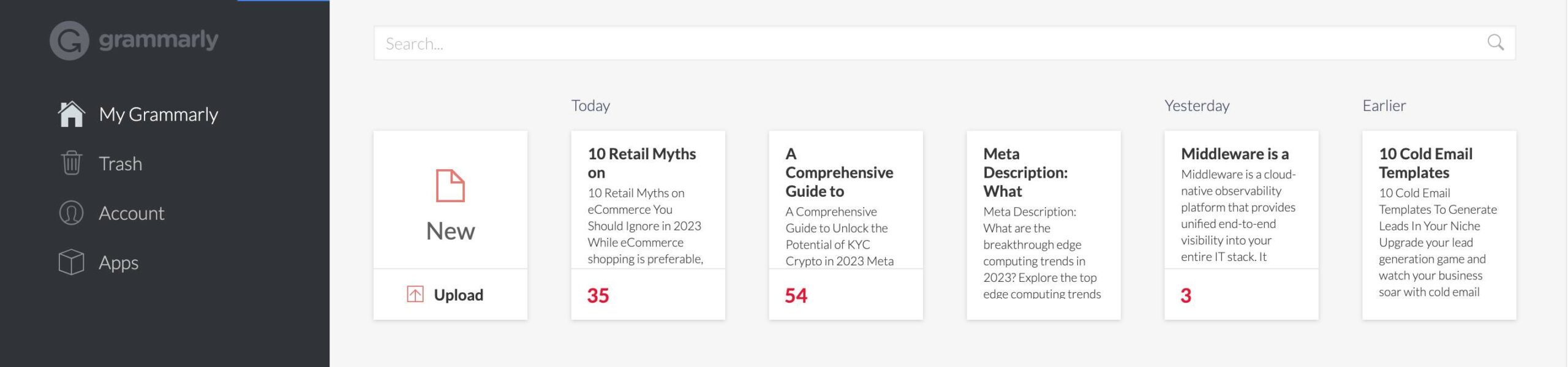Click the upload arrow icon
Viewport: 1568px width, 367px height.
point(415,295)
